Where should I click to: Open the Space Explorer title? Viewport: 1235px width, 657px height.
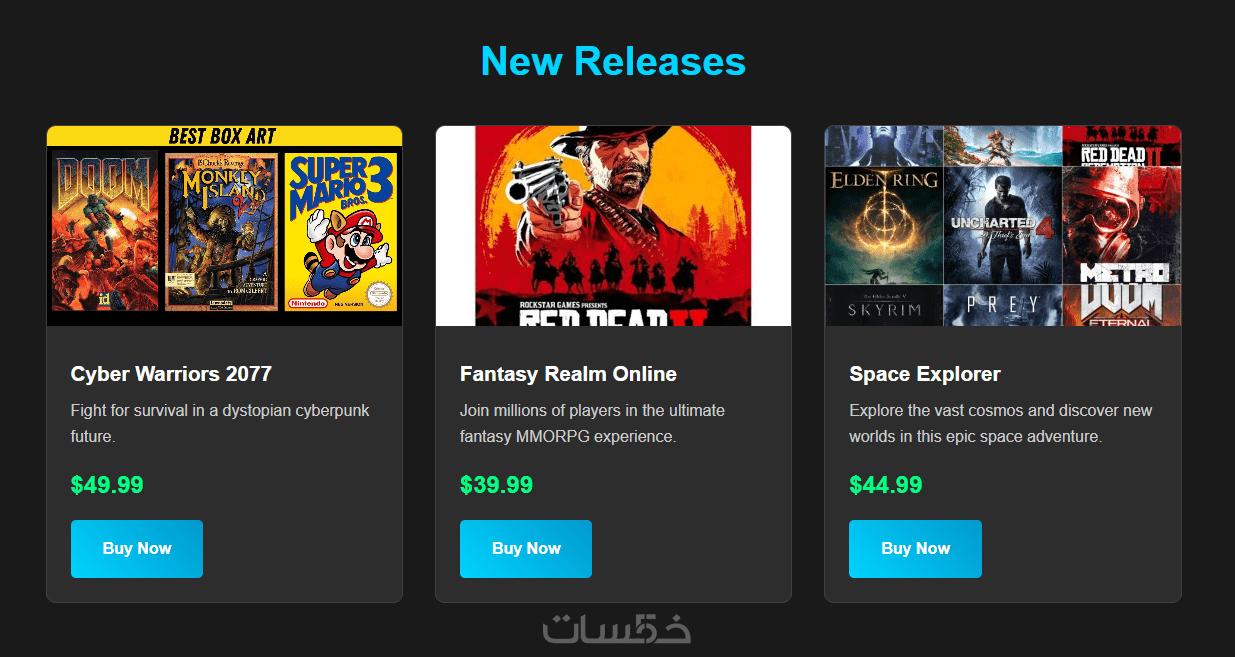pos(925,374)
